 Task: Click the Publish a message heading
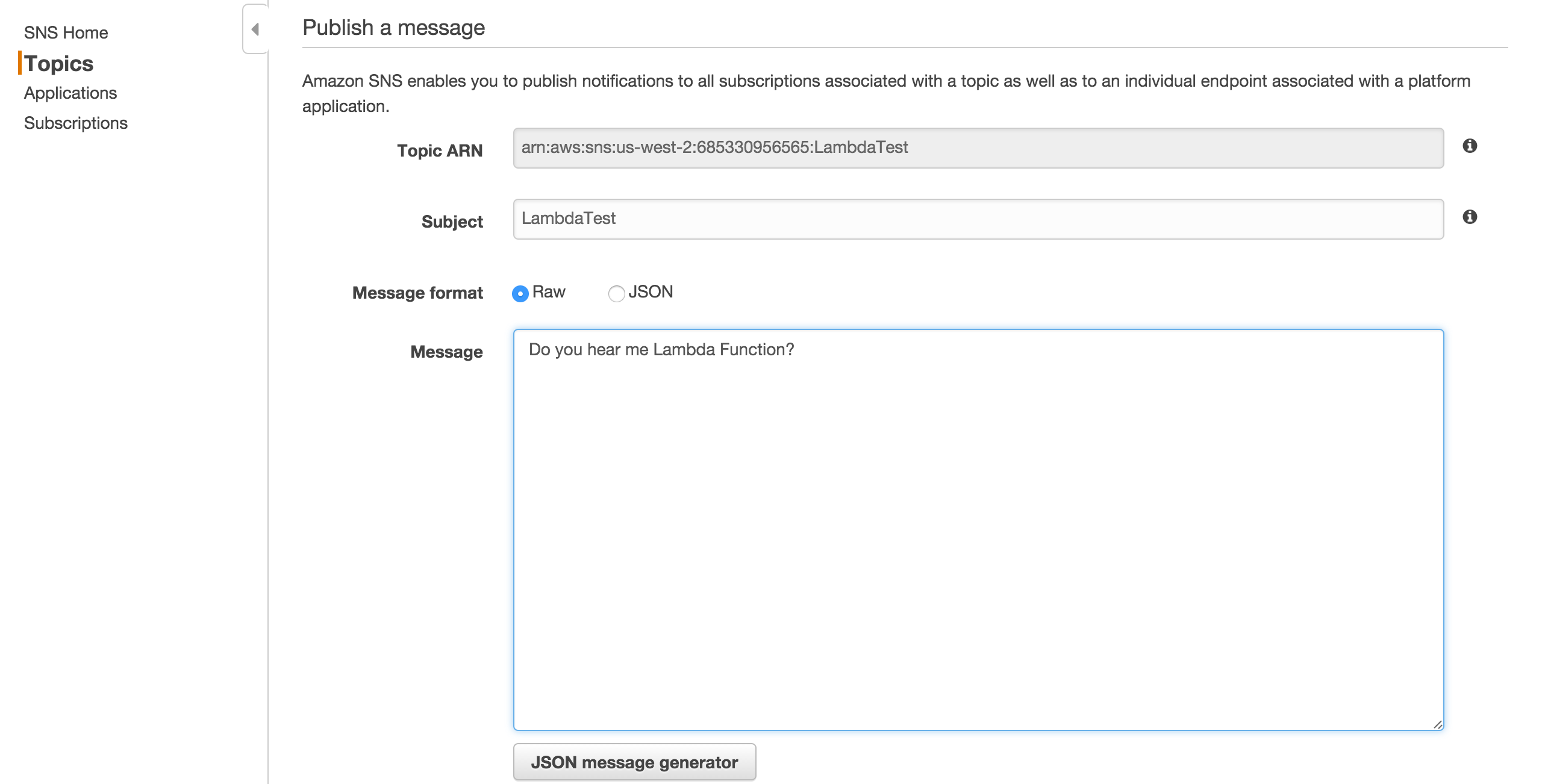[x=393, y=26]
